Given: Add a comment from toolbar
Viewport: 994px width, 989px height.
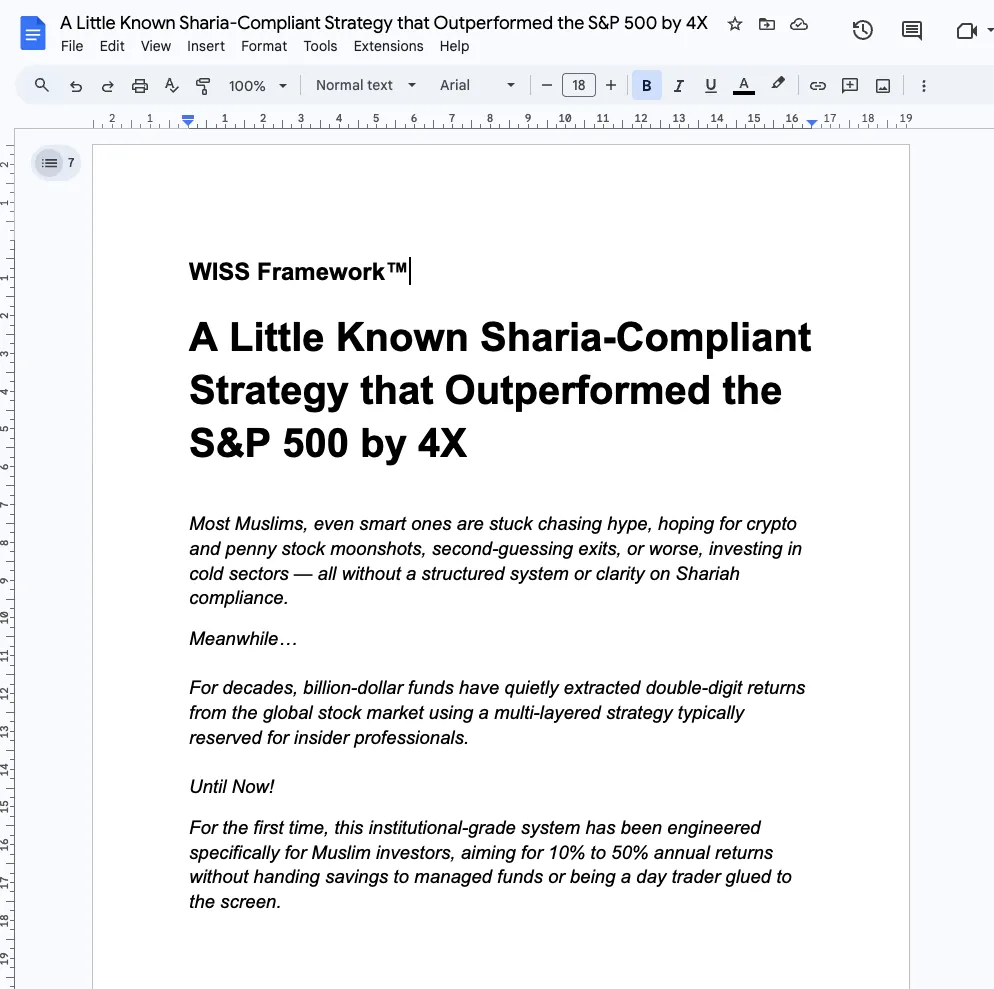Looking at the screenshot, I should (849, 86).
